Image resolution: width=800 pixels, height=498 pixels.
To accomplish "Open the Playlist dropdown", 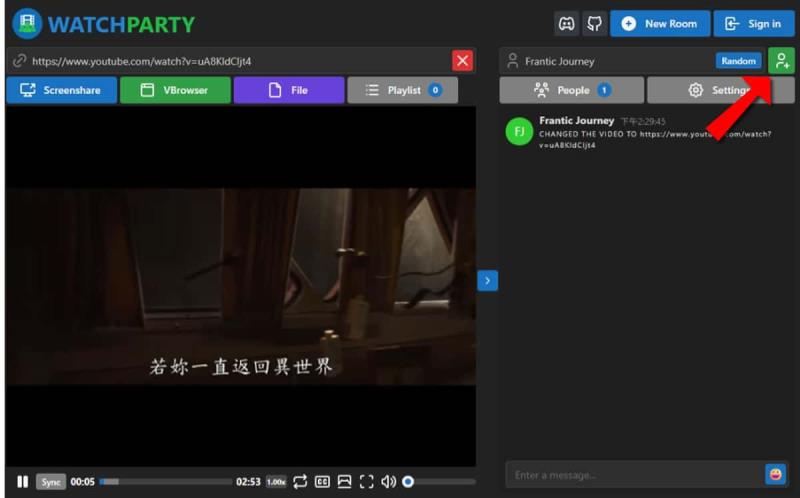I will 403,90.
